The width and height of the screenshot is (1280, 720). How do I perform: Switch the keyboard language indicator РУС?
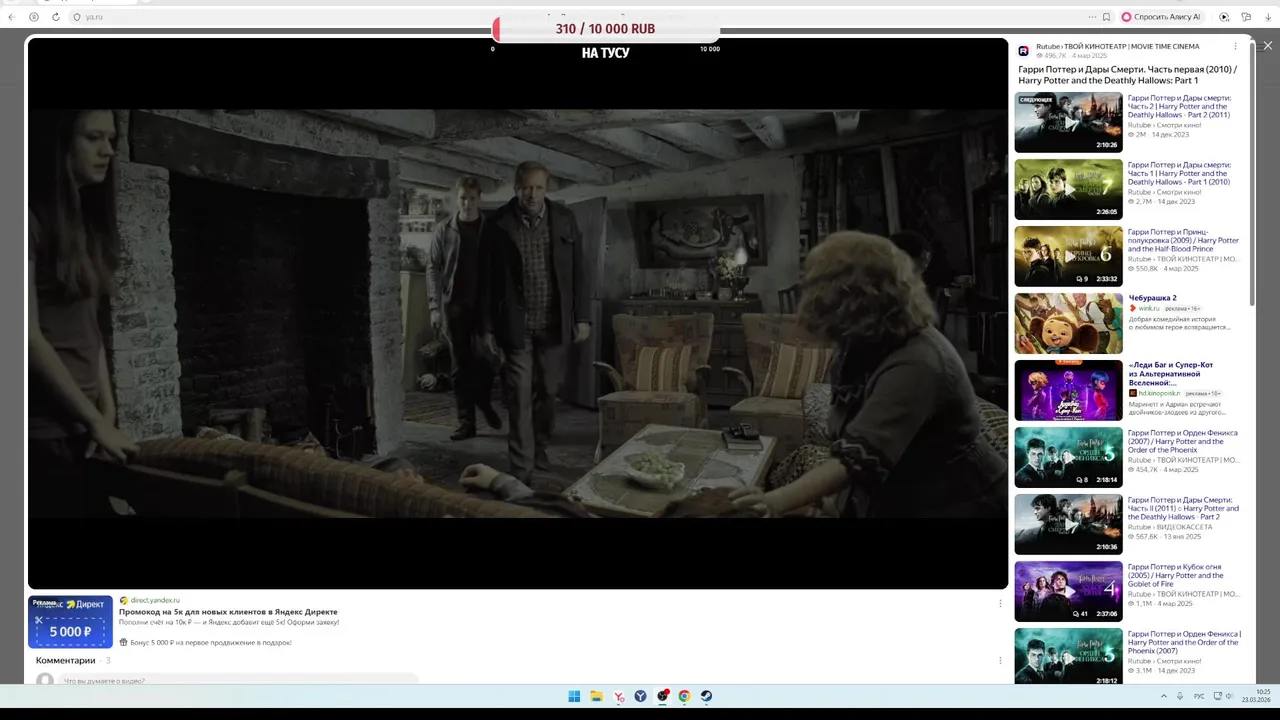1199,696
